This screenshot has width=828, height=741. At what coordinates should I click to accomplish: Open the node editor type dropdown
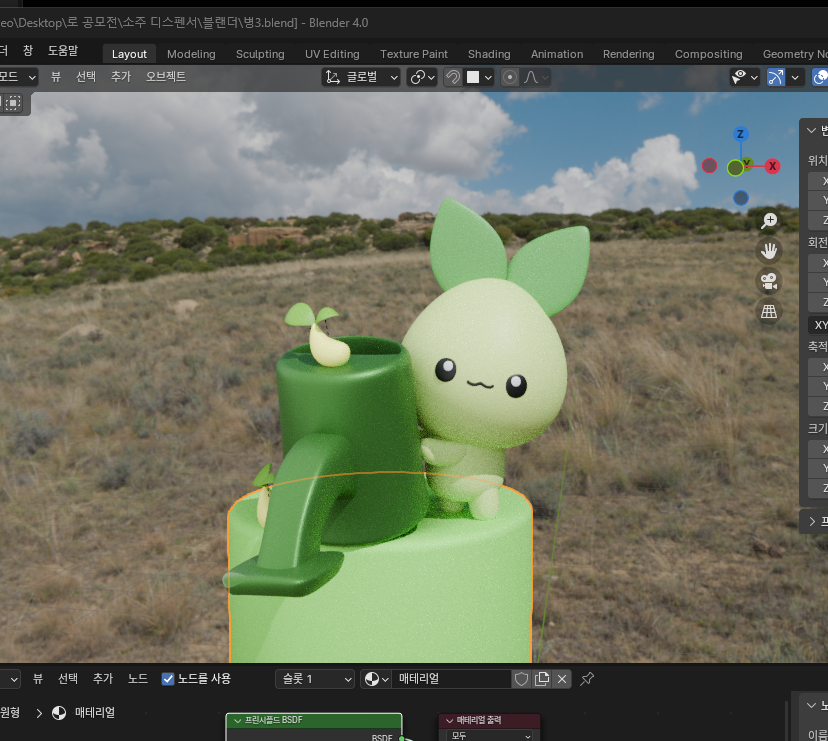(10, 679)
